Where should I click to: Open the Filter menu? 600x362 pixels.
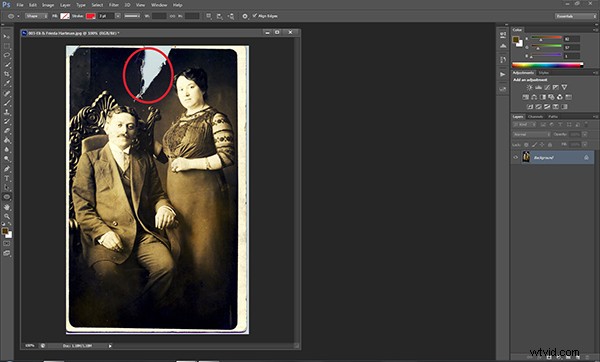click(114, 5)
